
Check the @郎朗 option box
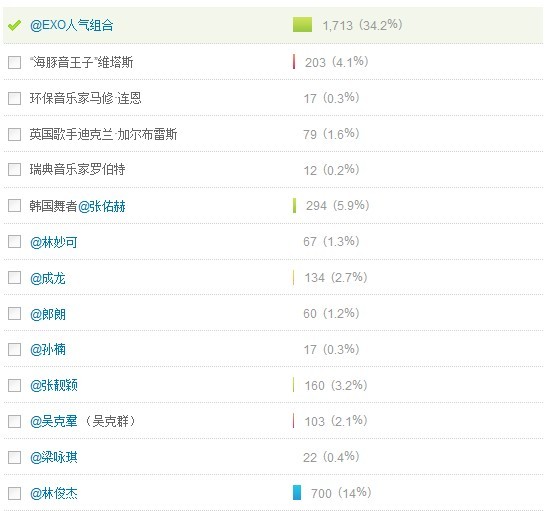click(x=15, y=314)
